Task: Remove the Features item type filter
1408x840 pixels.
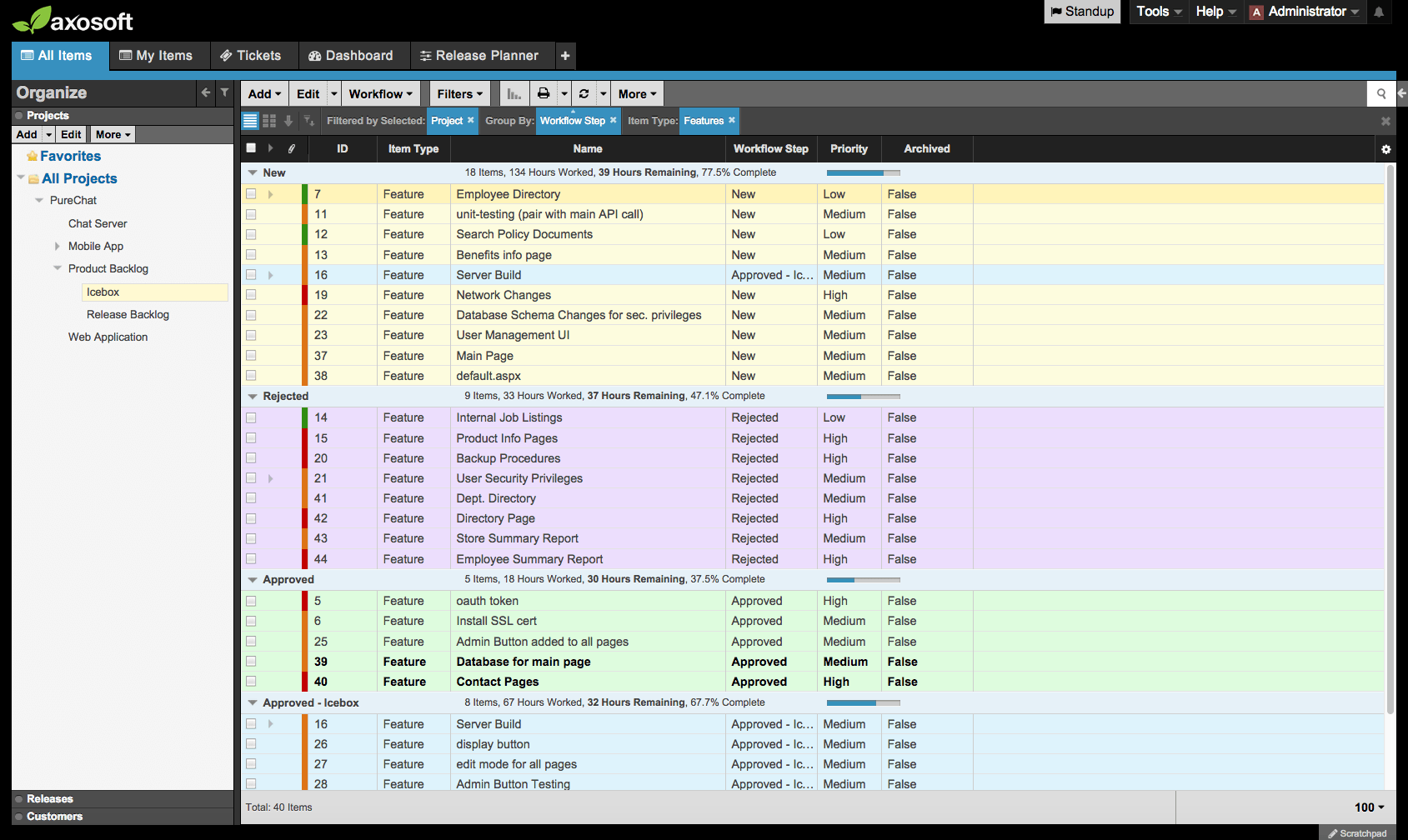Action: pos(732,120)
